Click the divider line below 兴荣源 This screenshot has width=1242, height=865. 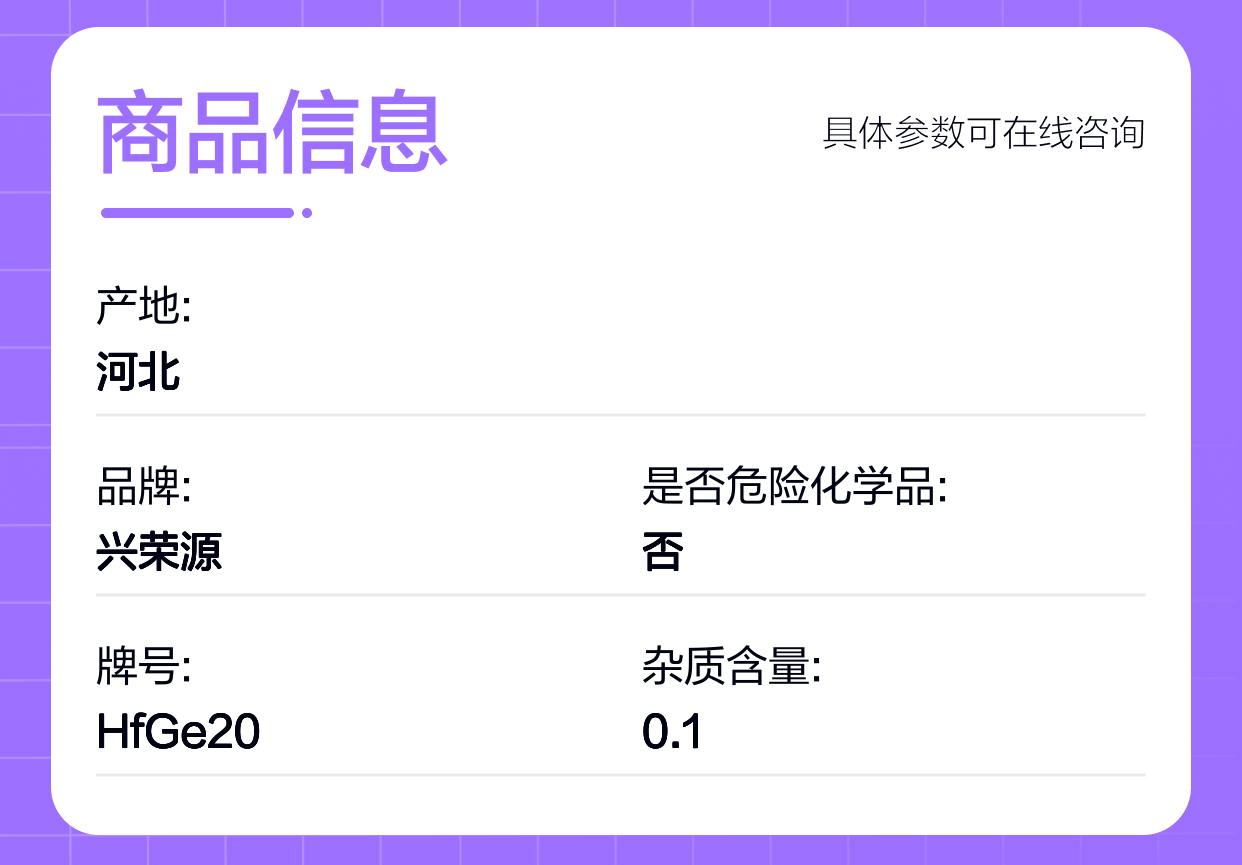coord(620,595)
